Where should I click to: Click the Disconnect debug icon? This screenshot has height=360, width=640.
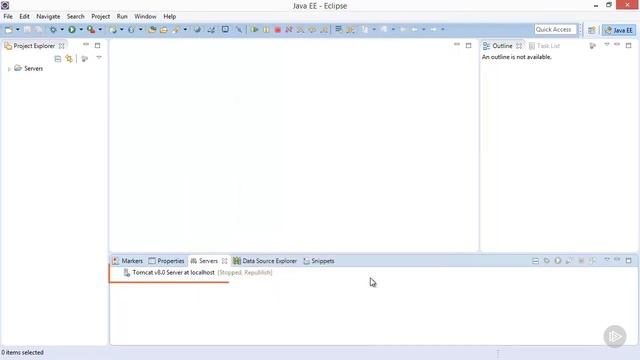289,29
